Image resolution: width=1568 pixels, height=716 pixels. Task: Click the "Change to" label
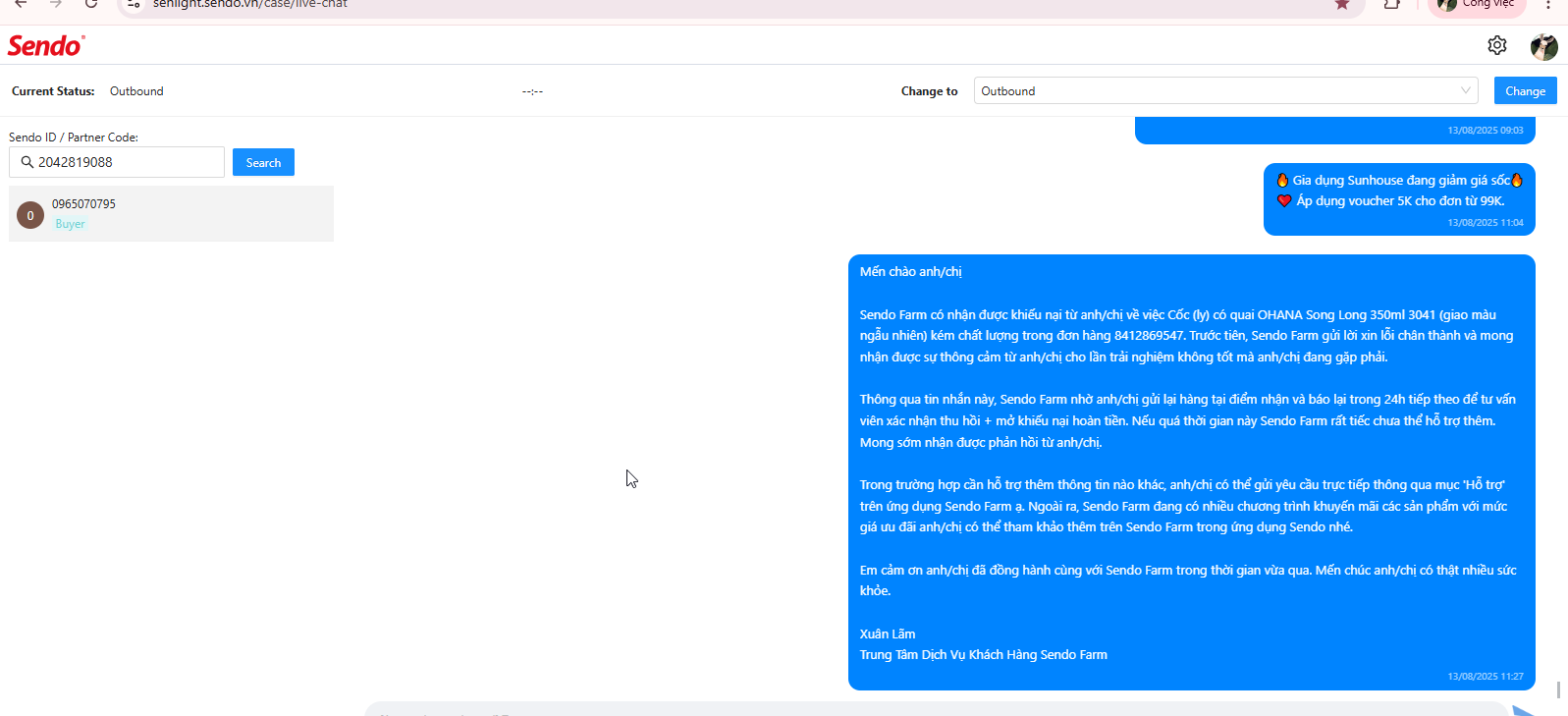click(x=929, y=91)
